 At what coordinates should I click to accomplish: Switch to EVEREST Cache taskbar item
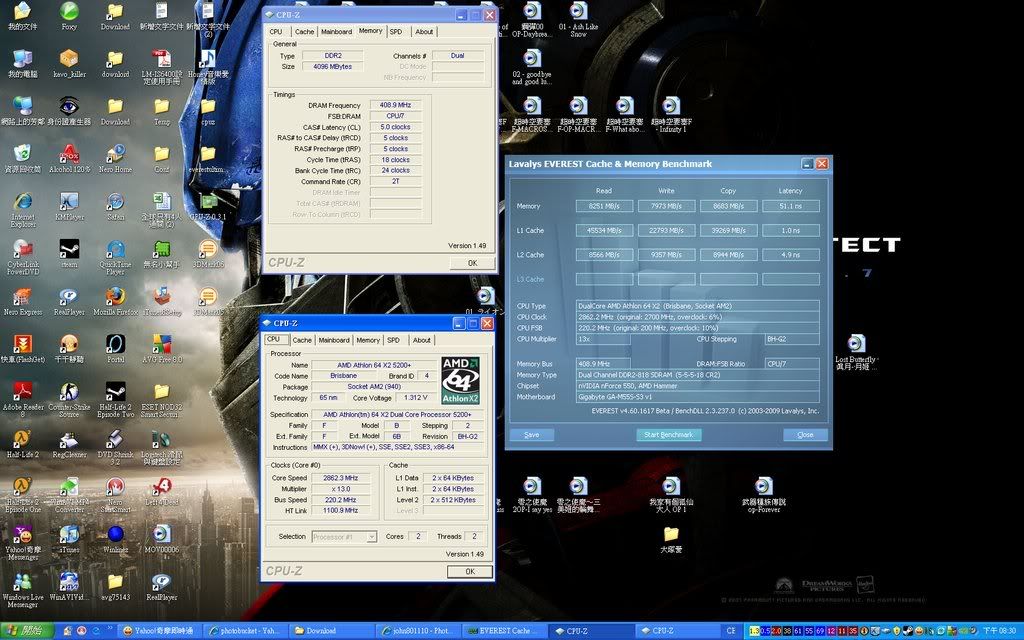(505, 631)
